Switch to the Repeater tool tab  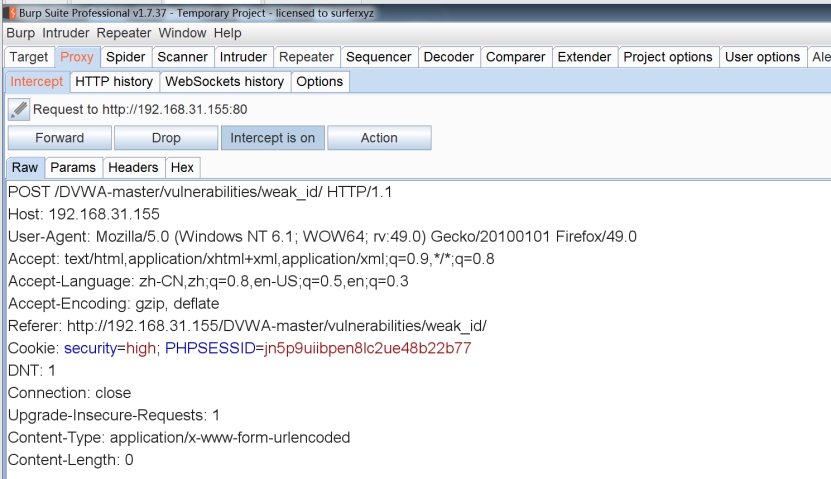point(306,57)
